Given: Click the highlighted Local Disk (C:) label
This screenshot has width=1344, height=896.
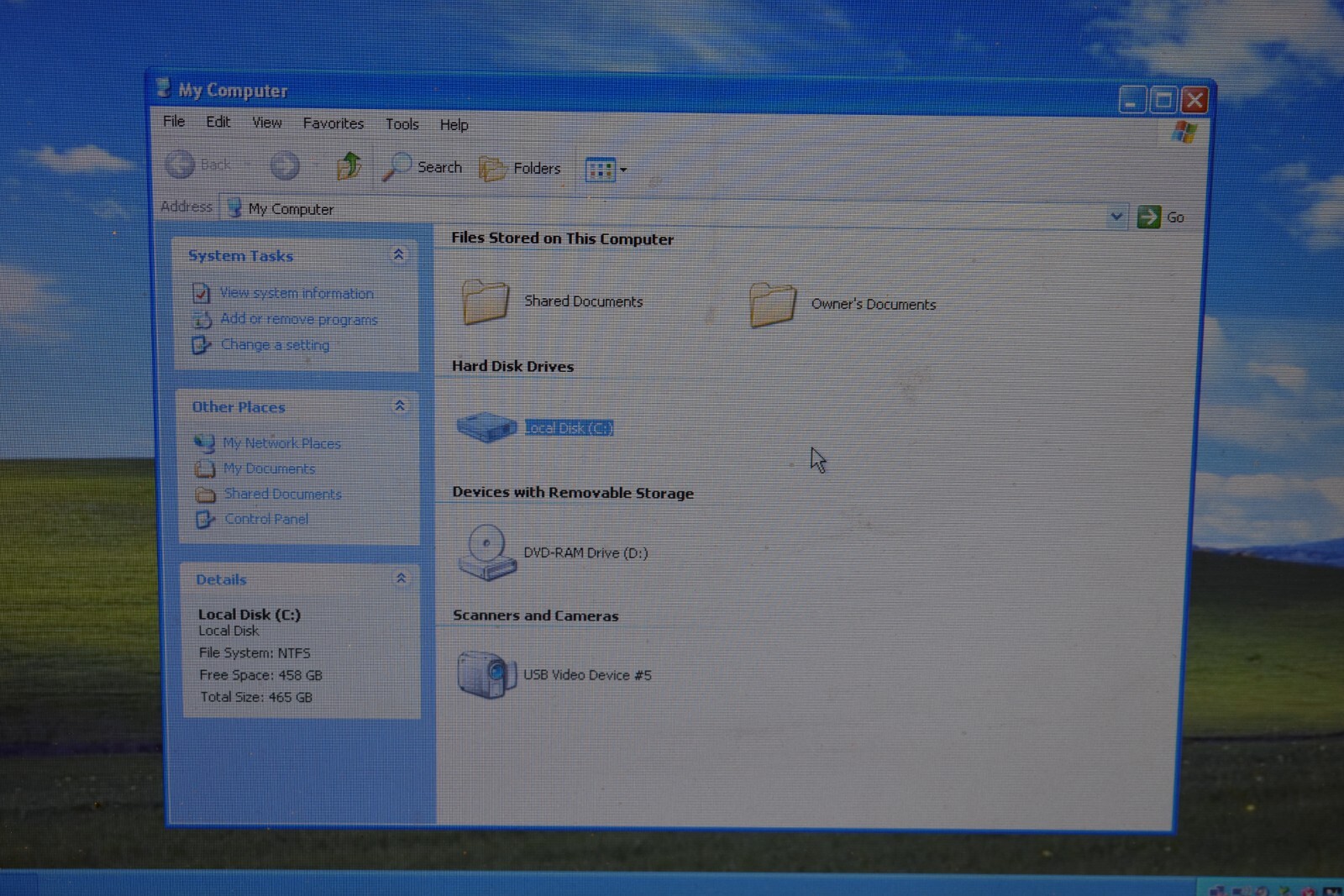Looking at the screenshot, I should (x=569, y=428).
